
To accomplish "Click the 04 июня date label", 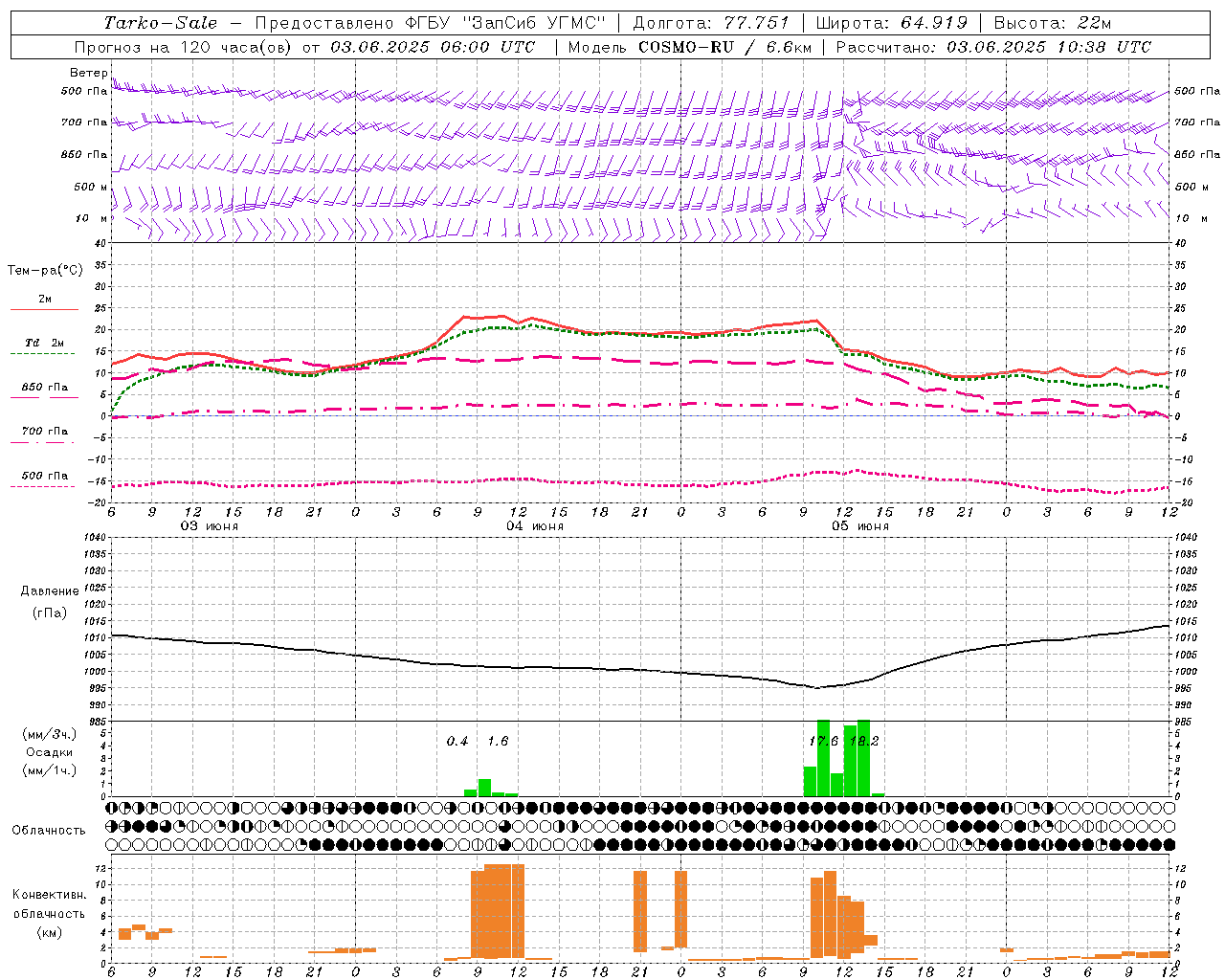I will point(535,526).
